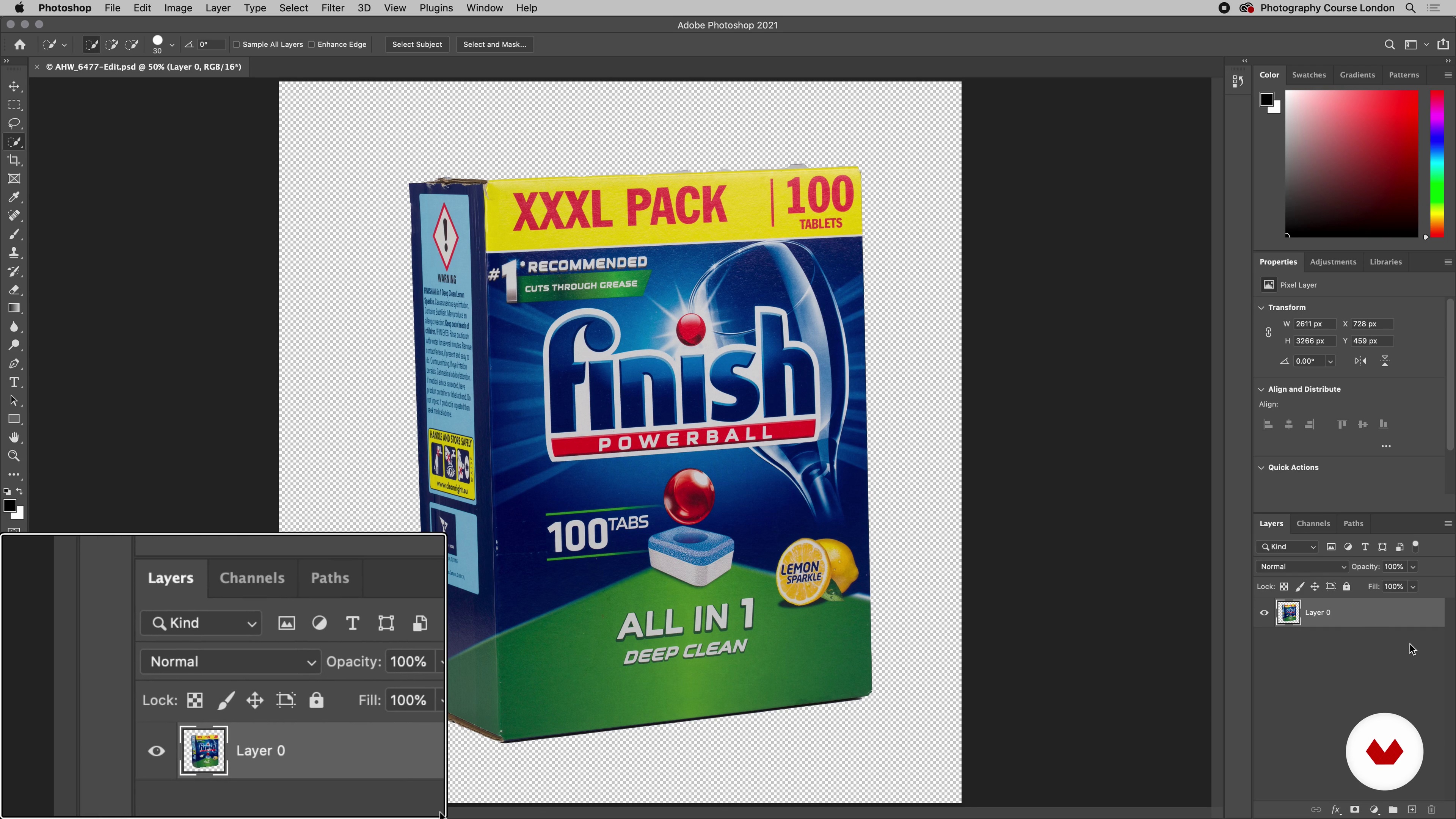Image resolution: width=1456 pixels, height=819 pixels.
Task: Click the Home icon in options bar
Action: (x=20, y=45)
